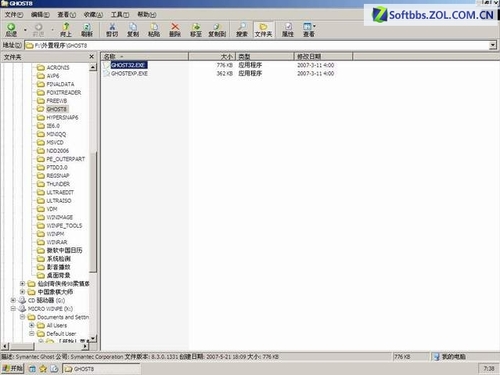The width and height of the screenshot is (500, 375).
Task: Select the WINRAR folder in tree
Action: pos(57,242)
